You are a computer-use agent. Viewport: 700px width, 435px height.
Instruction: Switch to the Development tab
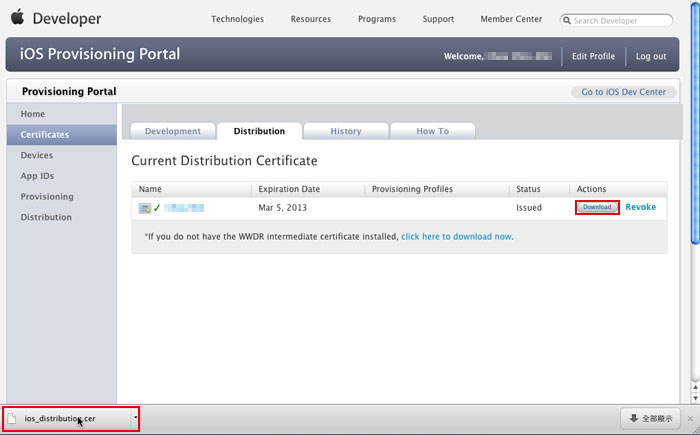173,131
